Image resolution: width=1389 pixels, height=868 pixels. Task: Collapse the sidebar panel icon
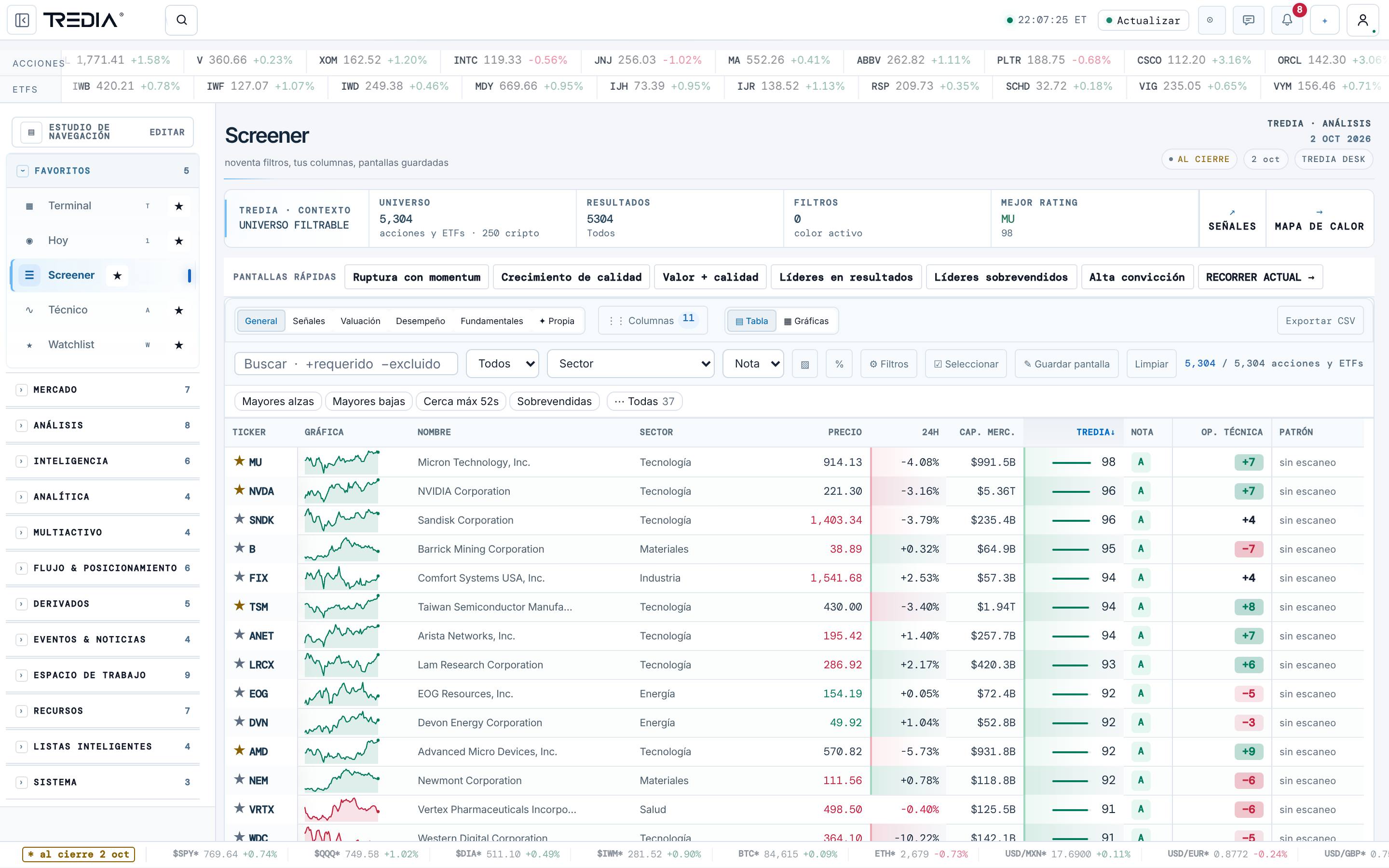point(22,21)
